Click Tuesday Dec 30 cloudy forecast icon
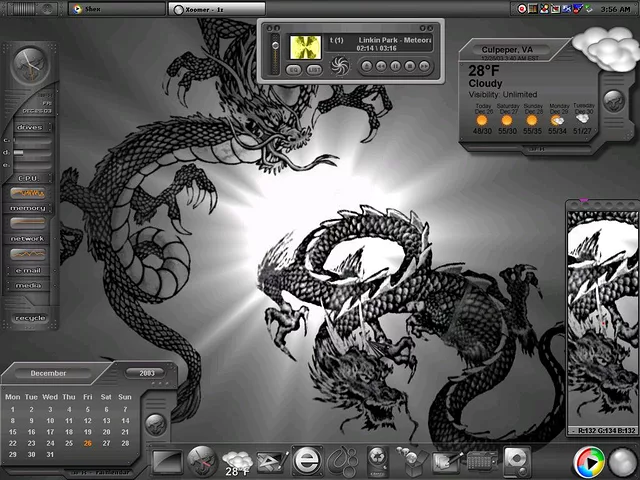The image size is (640, 480). tap(582, 119)
